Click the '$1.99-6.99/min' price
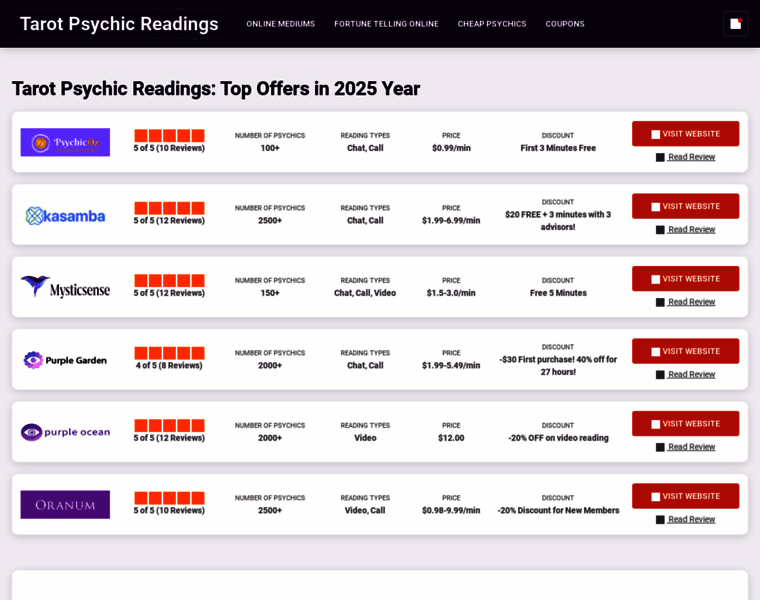Image resolution: width=760 pixels, height=600 pixels. point(451,221)
